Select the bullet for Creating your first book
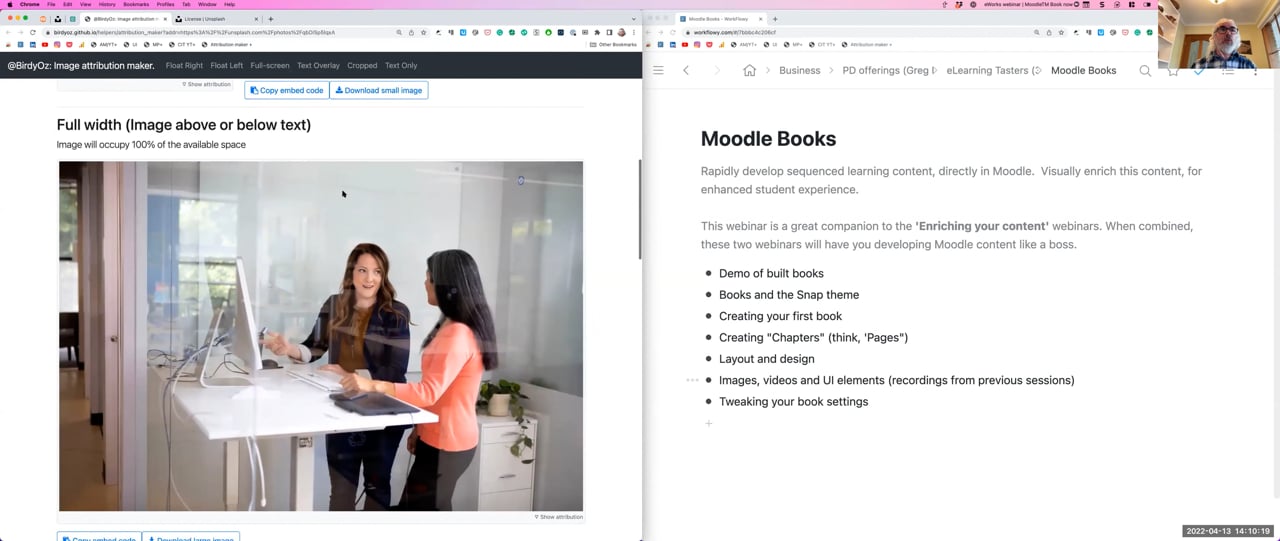 pyautogui.click(x=709, y=316)
